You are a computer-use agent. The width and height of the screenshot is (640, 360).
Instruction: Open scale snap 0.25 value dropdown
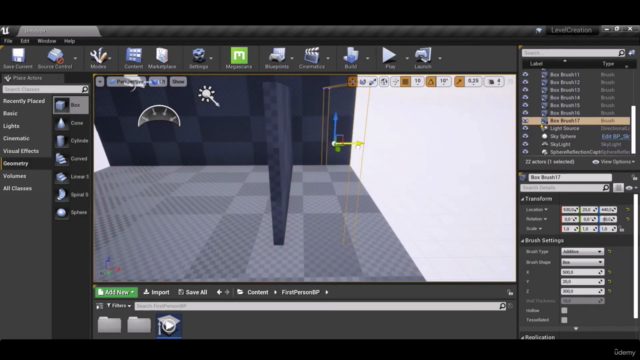coord(473,82)
